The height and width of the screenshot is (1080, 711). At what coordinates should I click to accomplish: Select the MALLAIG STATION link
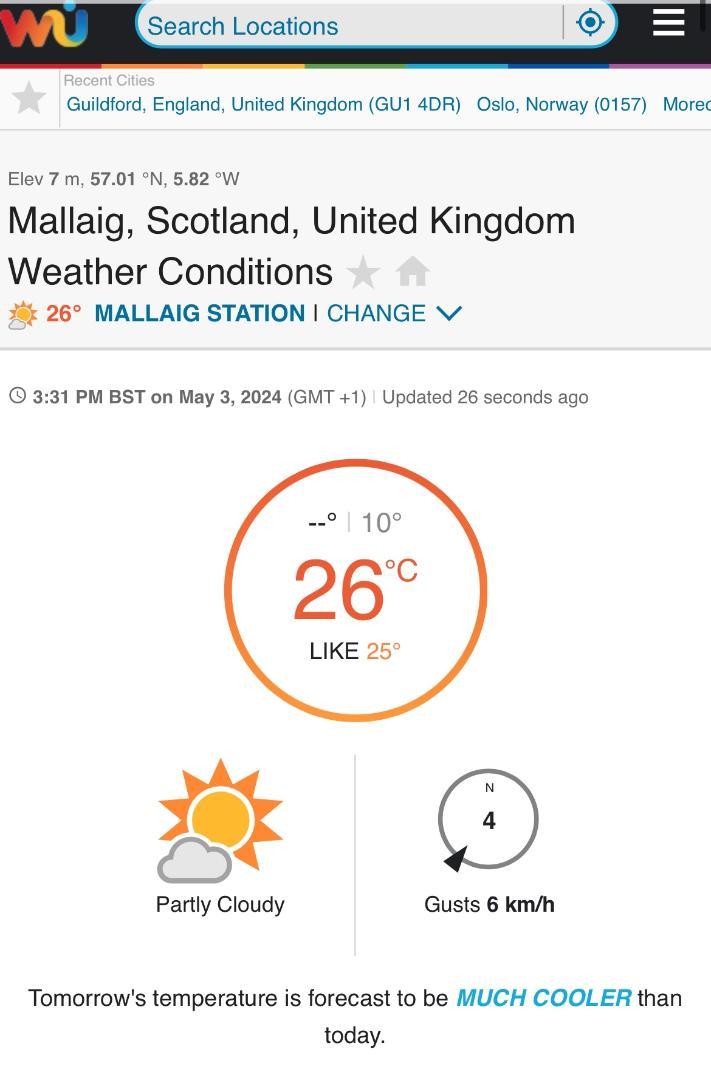click(x=200, y=313)
